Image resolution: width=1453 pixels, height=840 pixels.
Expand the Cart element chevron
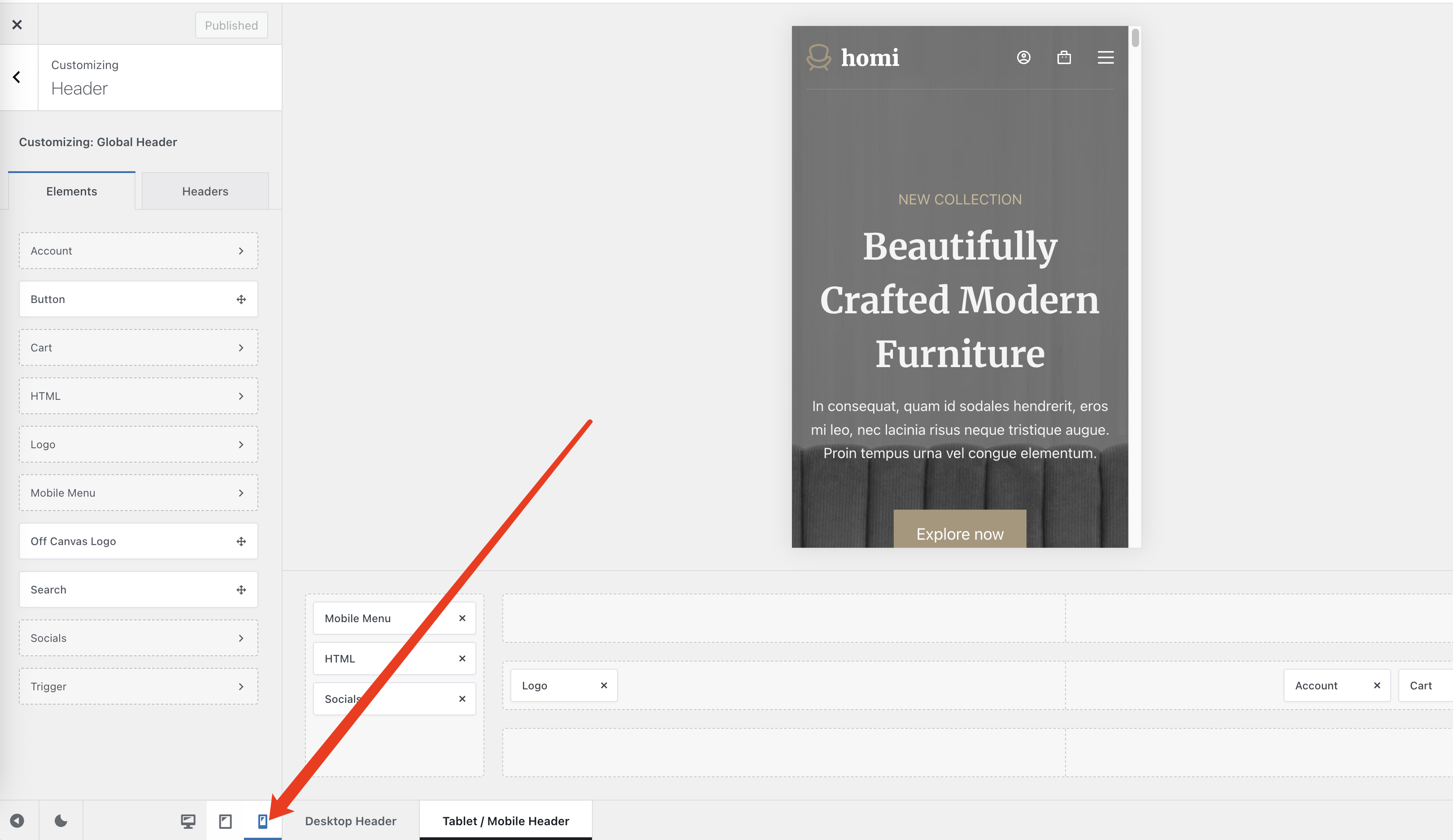241,347
